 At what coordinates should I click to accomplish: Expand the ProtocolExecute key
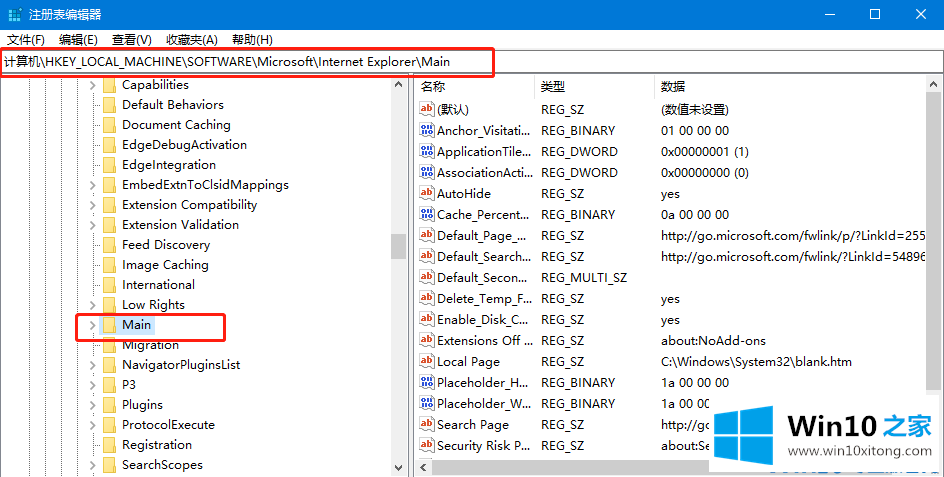click(93, 425)
